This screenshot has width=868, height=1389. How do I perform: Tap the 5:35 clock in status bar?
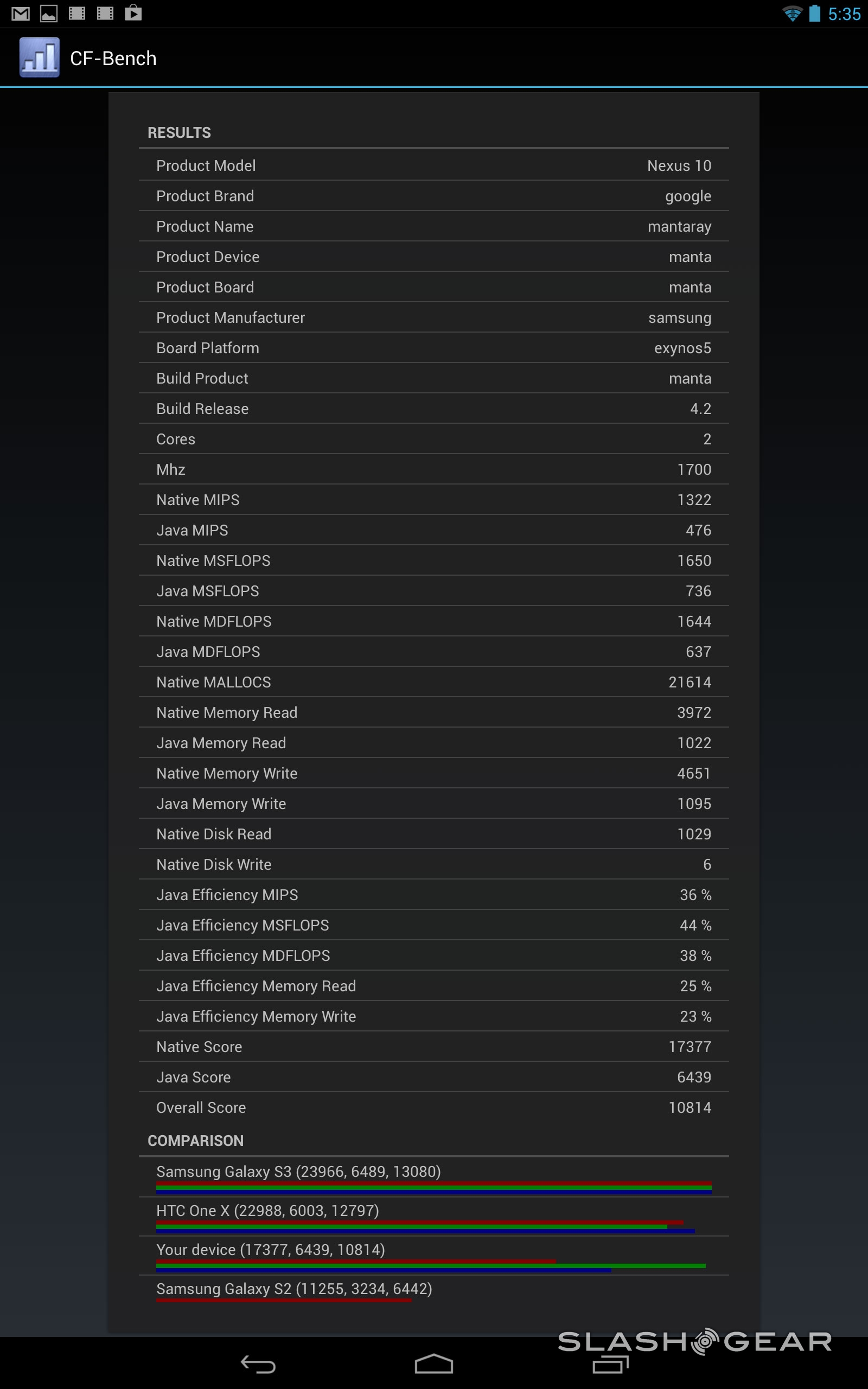[844, 14]
